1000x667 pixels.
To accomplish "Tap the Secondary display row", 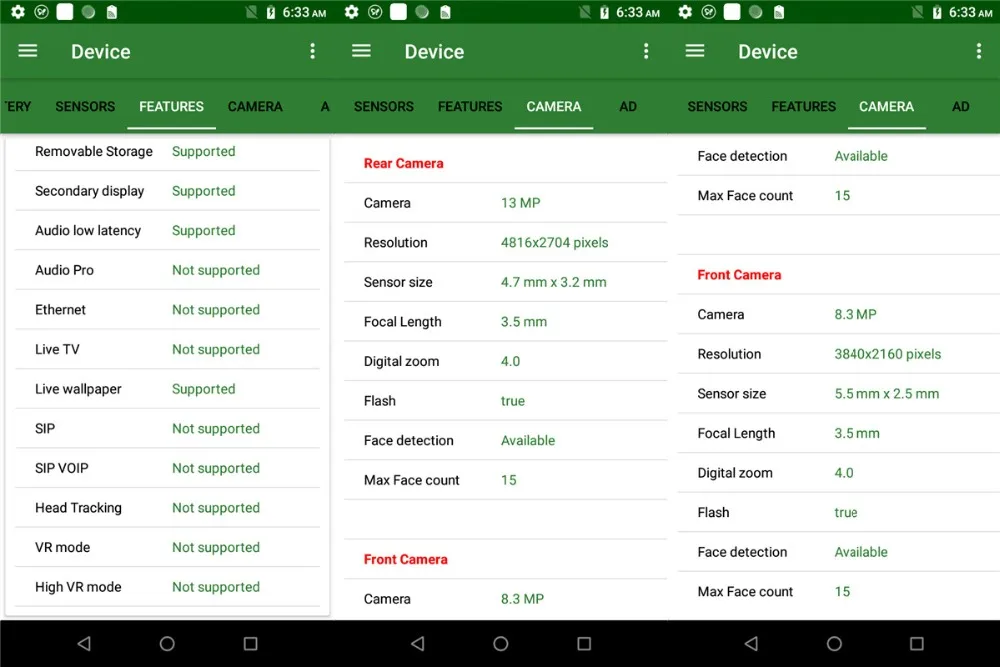I will (167, 191).
